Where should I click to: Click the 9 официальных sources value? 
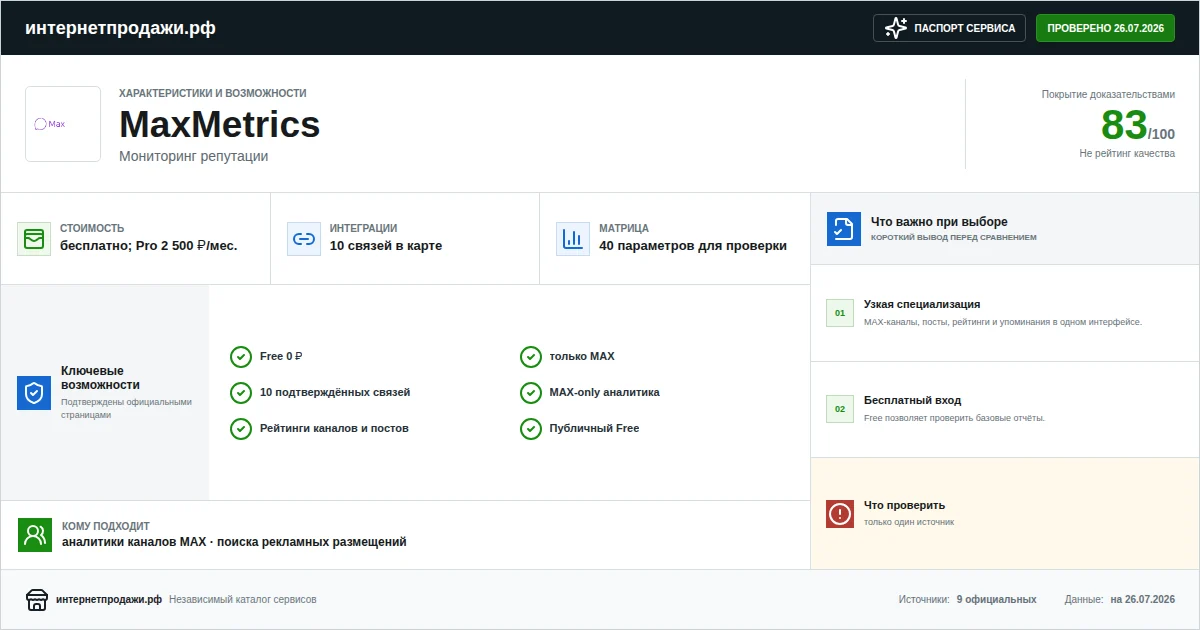click(997, 600)
